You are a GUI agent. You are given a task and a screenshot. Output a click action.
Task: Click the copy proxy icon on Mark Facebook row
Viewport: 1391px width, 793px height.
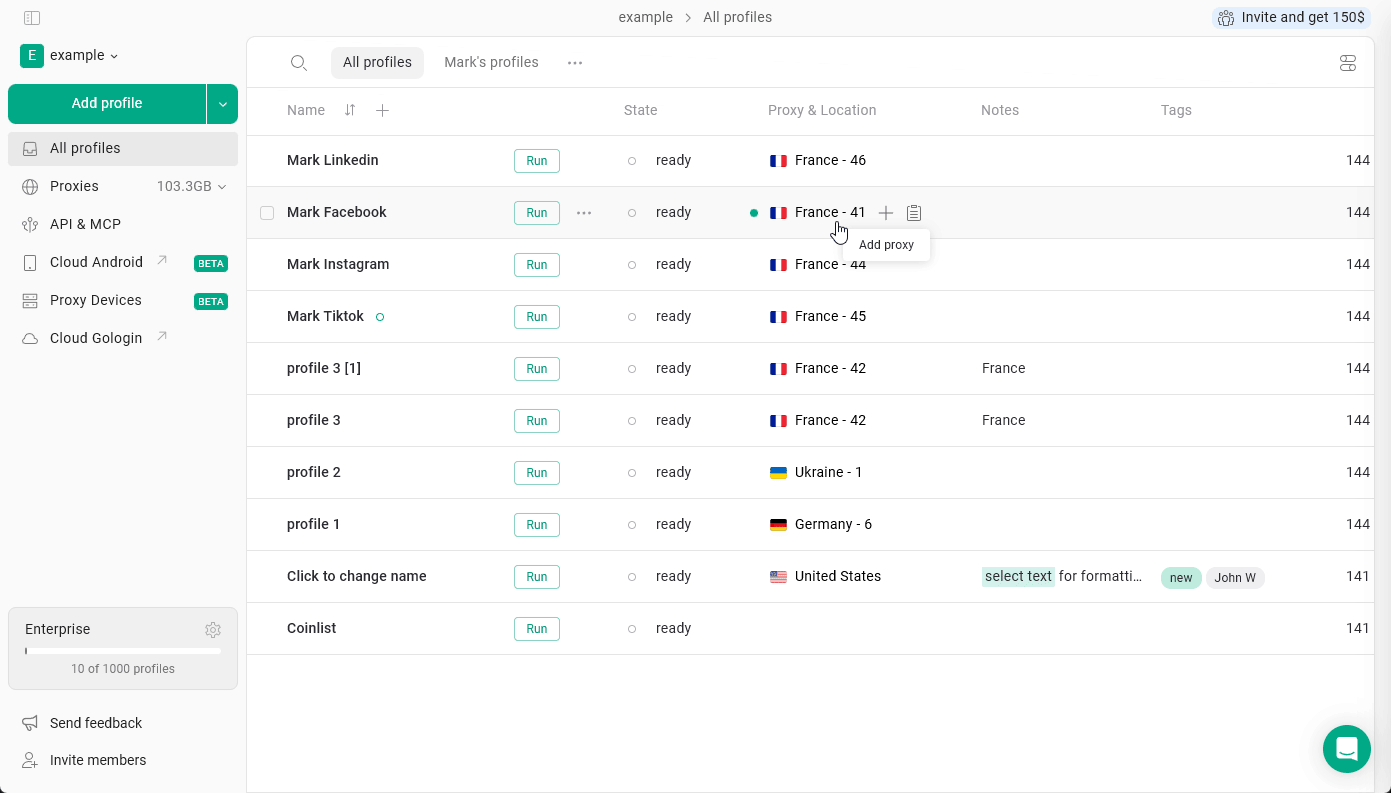pos(914,212)
